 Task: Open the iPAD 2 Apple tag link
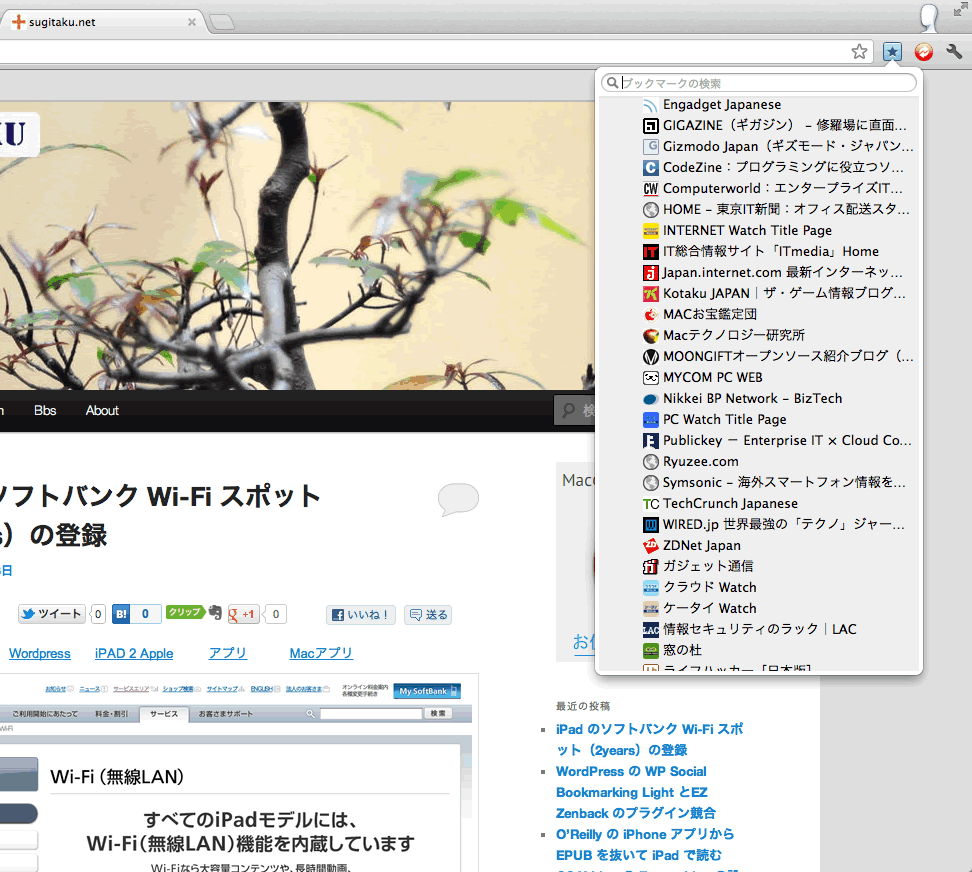pos(134,654)
